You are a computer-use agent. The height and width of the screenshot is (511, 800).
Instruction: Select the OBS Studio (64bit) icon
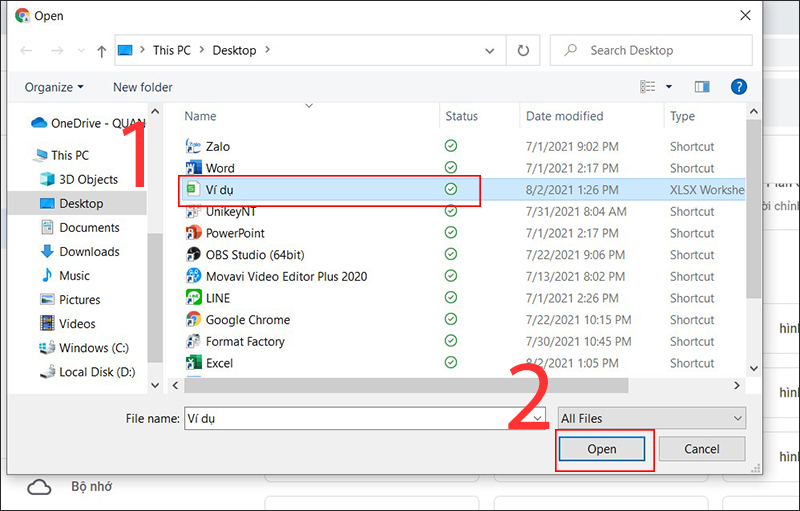pos(193,254)
